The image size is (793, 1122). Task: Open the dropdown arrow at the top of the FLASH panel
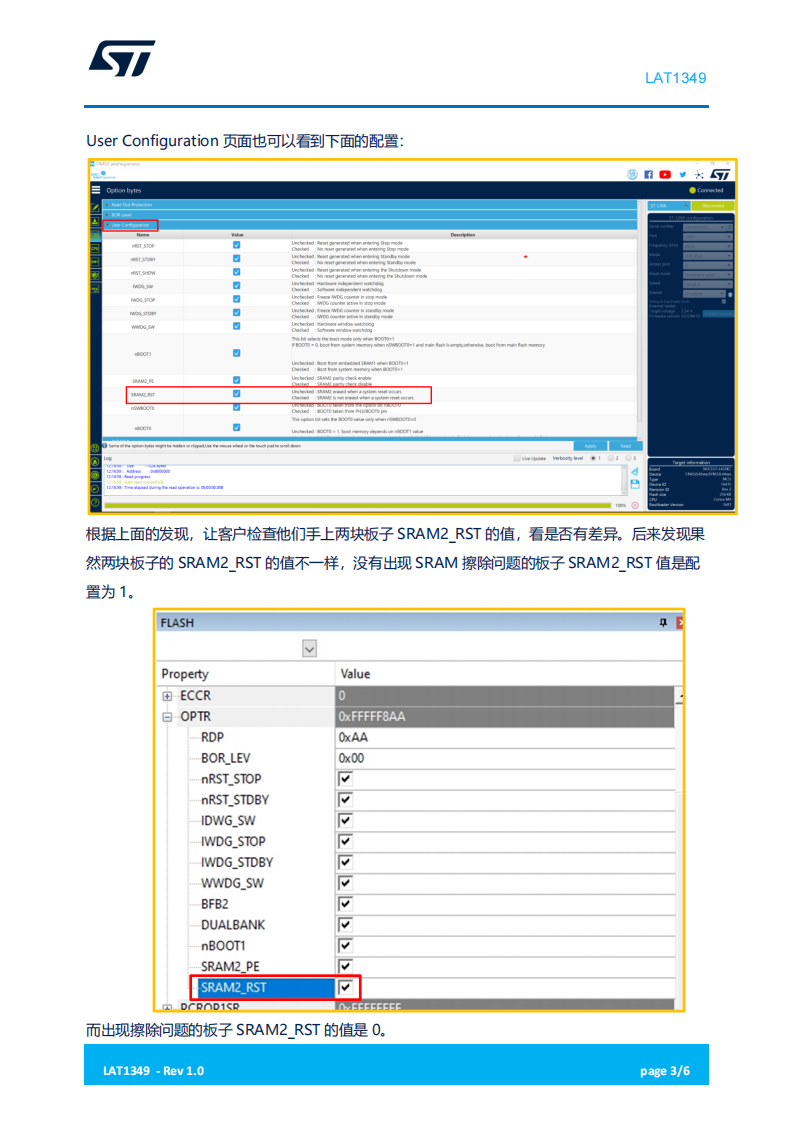point(309,649)
